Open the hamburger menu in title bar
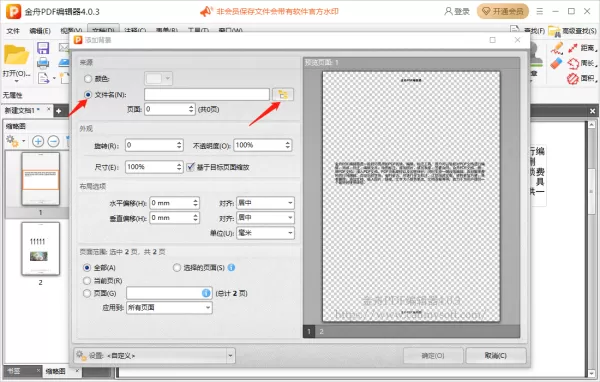Image resolution: width=600 pixels, height=382 pixels. tap(540, 11)
